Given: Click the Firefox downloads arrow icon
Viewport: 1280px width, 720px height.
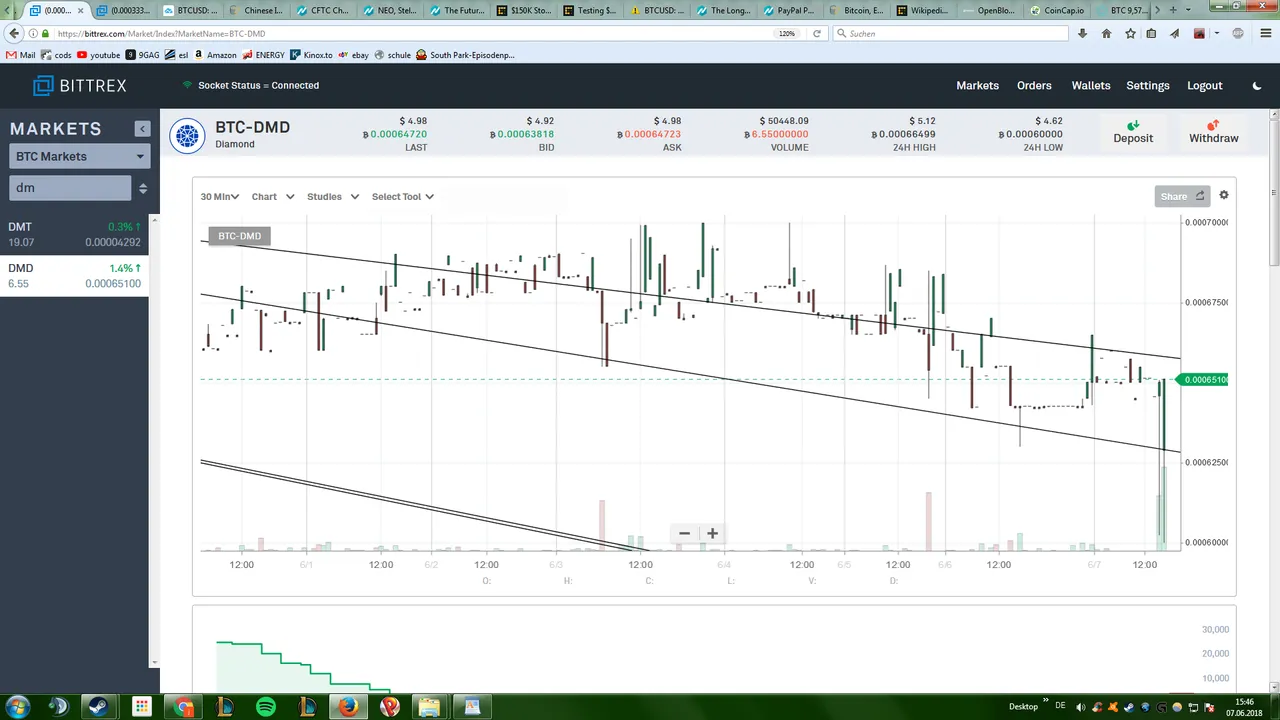Looking at the screenshot, I should coord(1082,33).
